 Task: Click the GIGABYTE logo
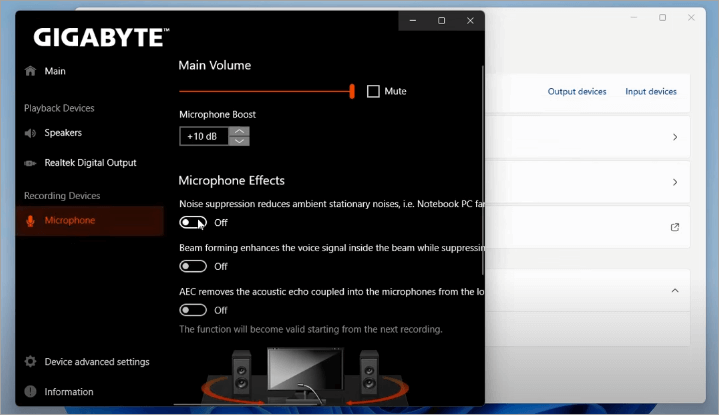click(101, 37)
